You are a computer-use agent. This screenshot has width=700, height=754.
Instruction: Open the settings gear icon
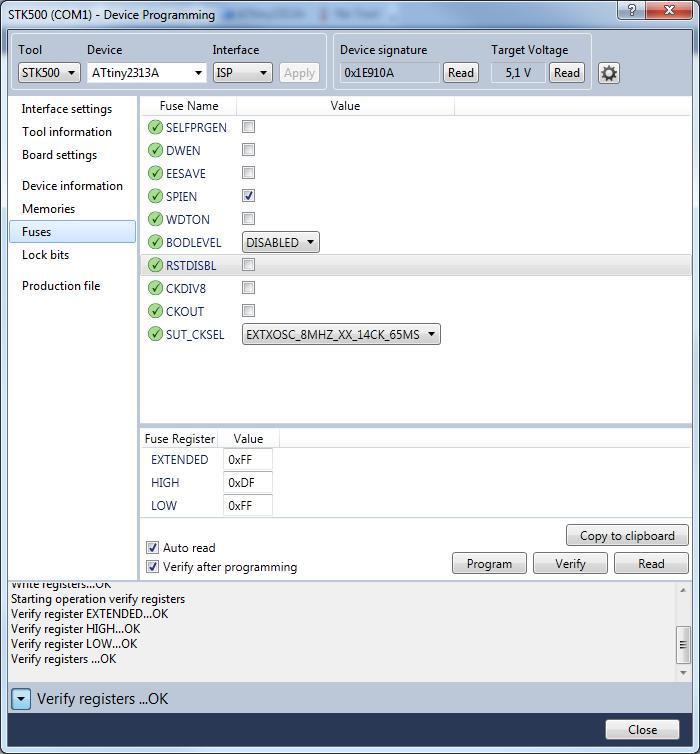pos(609,73)
